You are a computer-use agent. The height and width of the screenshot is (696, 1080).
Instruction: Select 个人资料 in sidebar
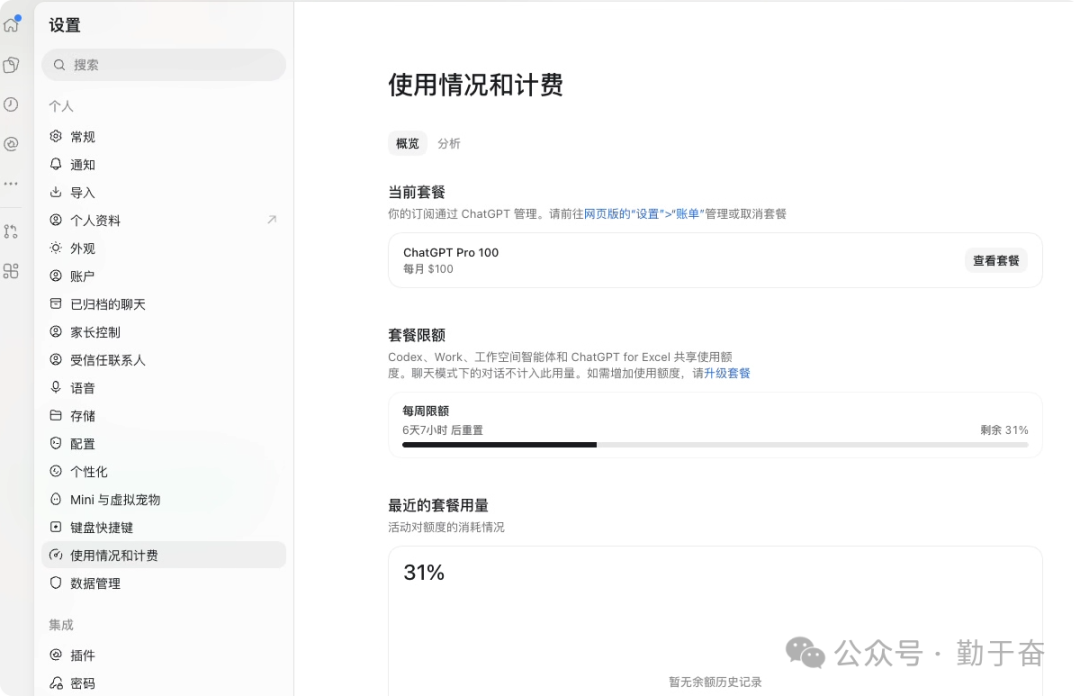point(164,221)
